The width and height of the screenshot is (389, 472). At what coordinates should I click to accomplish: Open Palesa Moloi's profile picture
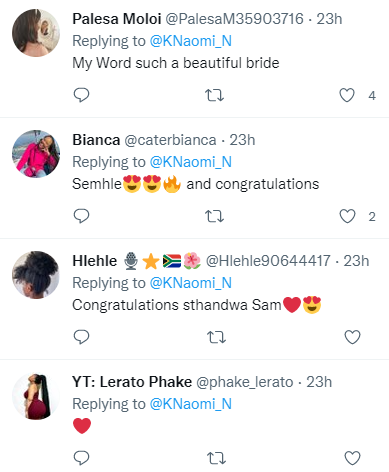click(x=36, y=33)
